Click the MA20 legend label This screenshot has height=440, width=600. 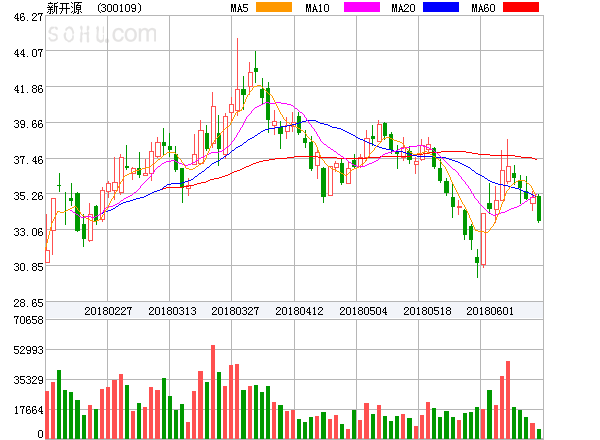point(403,8)
